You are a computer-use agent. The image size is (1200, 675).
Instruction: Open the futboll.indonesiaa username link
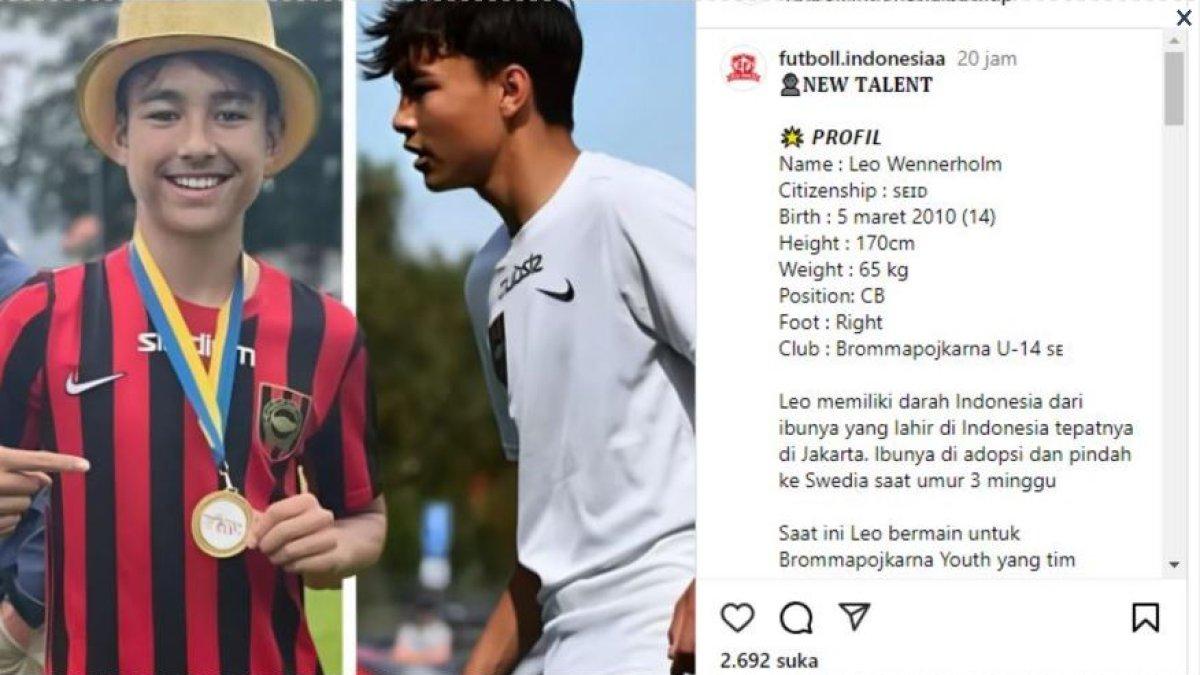pyautogui.click(x=862, y=58)
